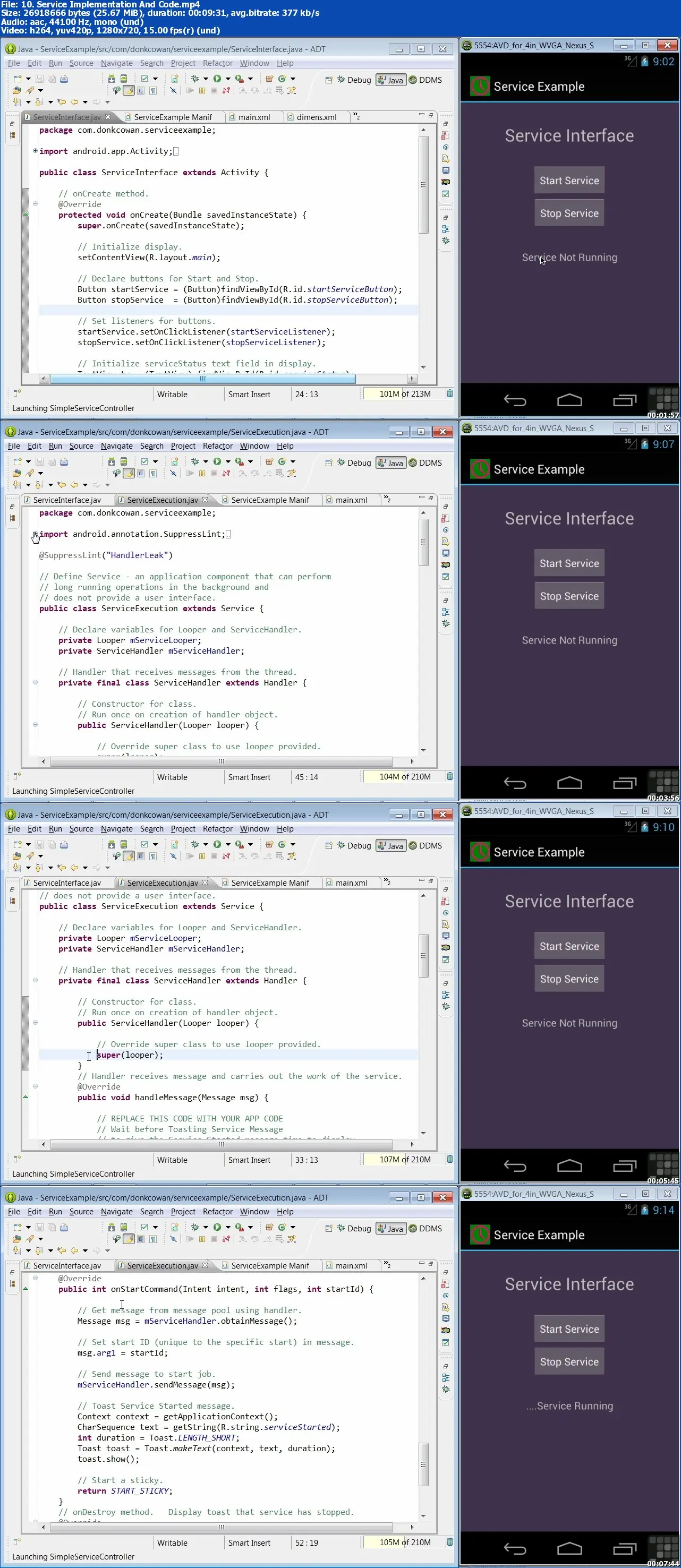The width and height of the screenshot is (681, 1568).
Task: Click the Print icon in the ServiceInterface.java ADT toolbar
Action: pos(64,79)
